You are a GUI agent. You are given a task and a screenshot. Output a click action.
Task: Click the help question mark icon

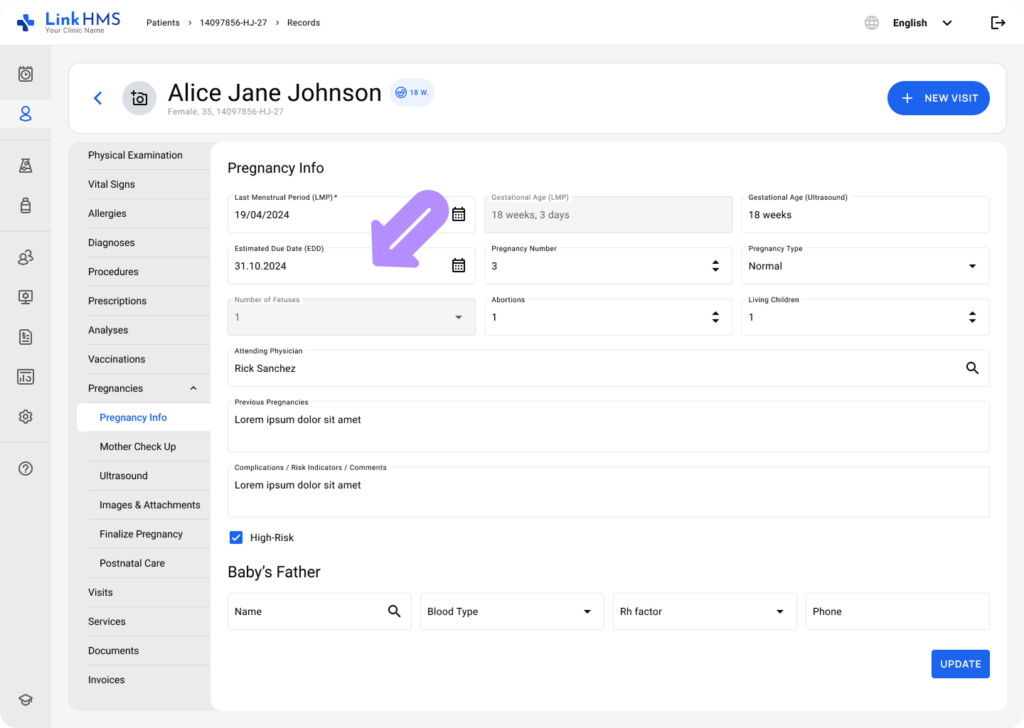click(26, 469)
